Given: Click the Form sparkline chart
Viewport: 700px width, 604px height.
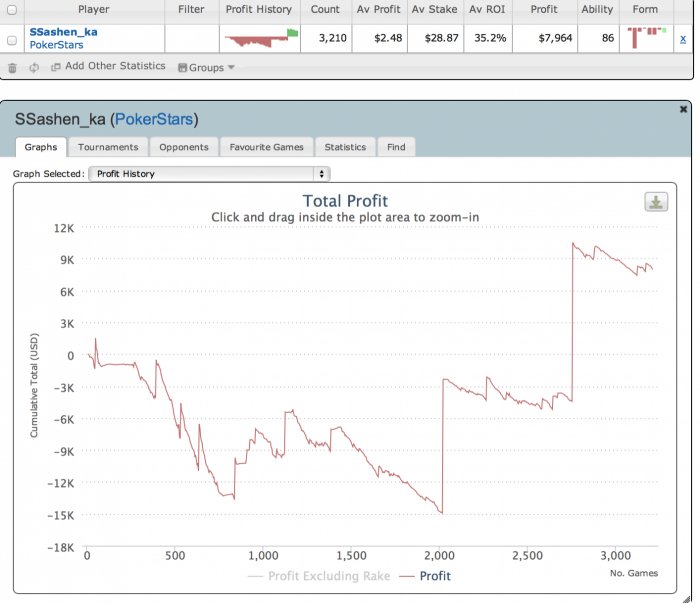Looking at the screenshot, I should click(646, 37).
